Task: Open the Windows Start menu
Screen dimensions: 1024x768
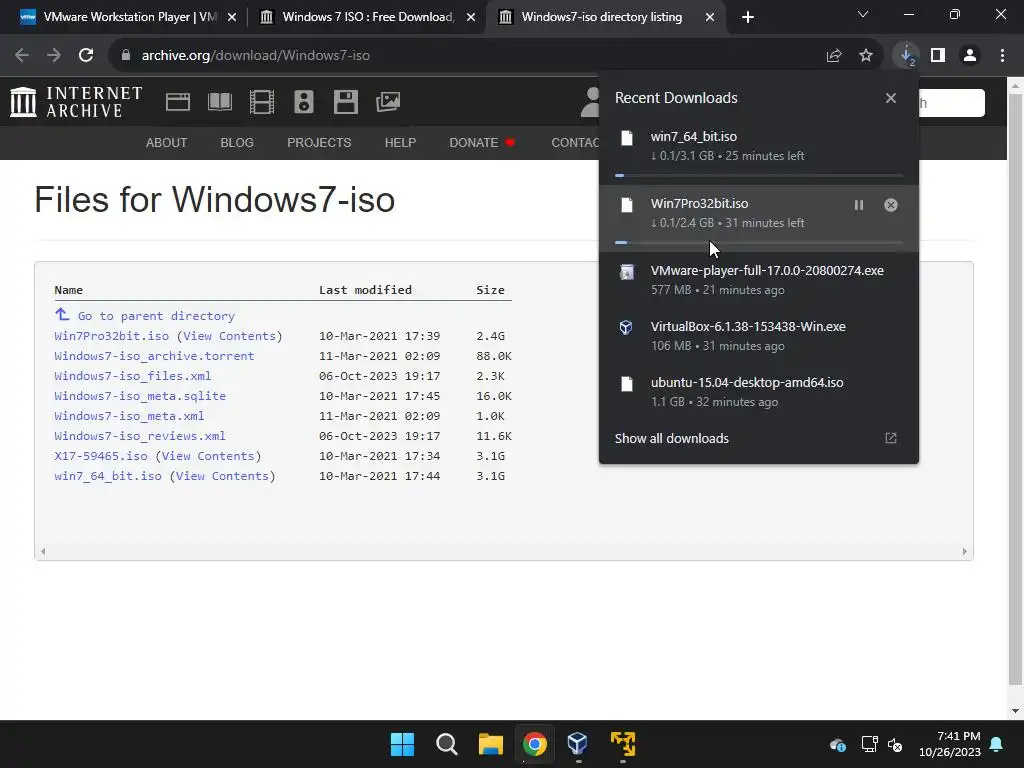Action: pyautogui.click(x=402, y=744)
